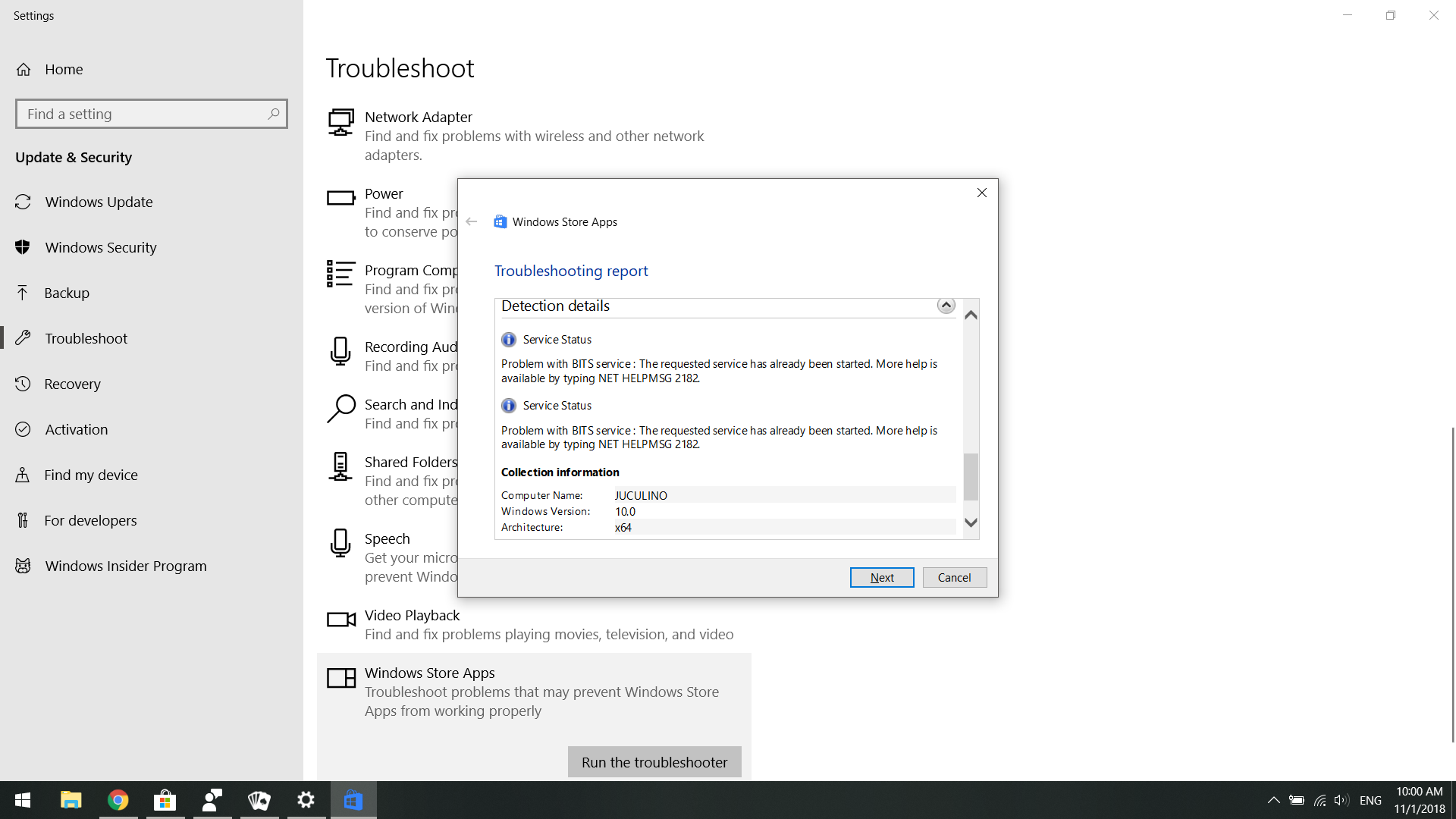The image size is (1456, 819).
Task: Open Recovery settings
Action: tap(152, 384)
